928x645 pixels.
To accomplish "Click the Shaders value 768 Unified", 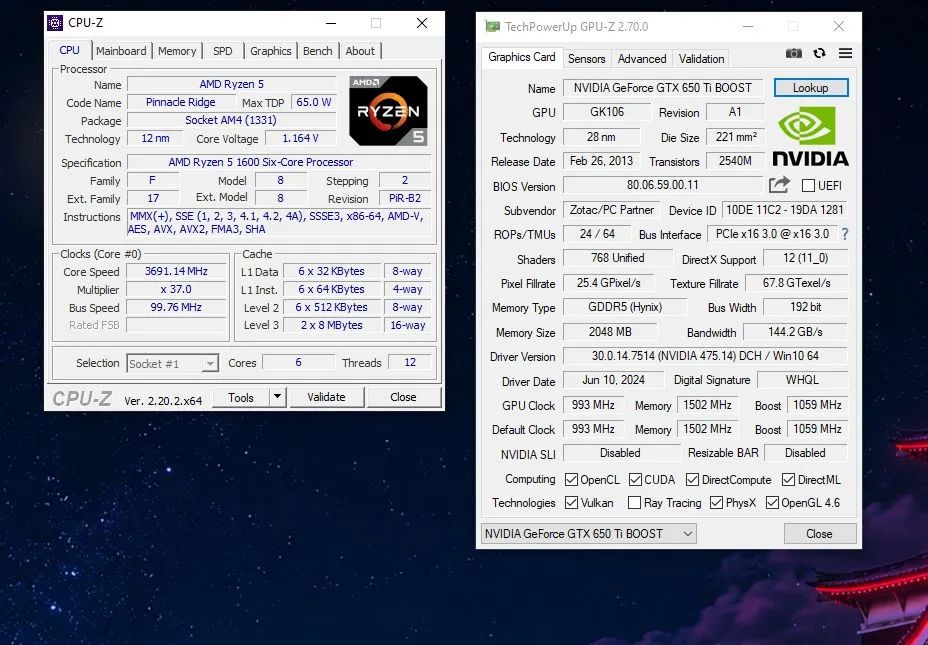I will 617,258.
